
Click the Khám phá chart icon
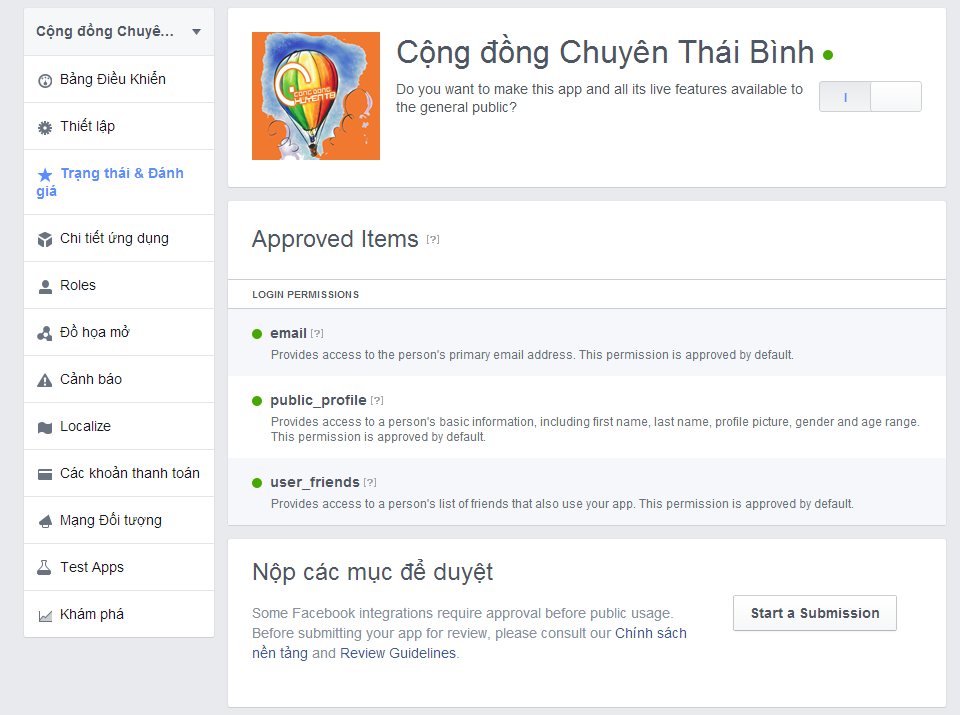click(x=44, y=615)
